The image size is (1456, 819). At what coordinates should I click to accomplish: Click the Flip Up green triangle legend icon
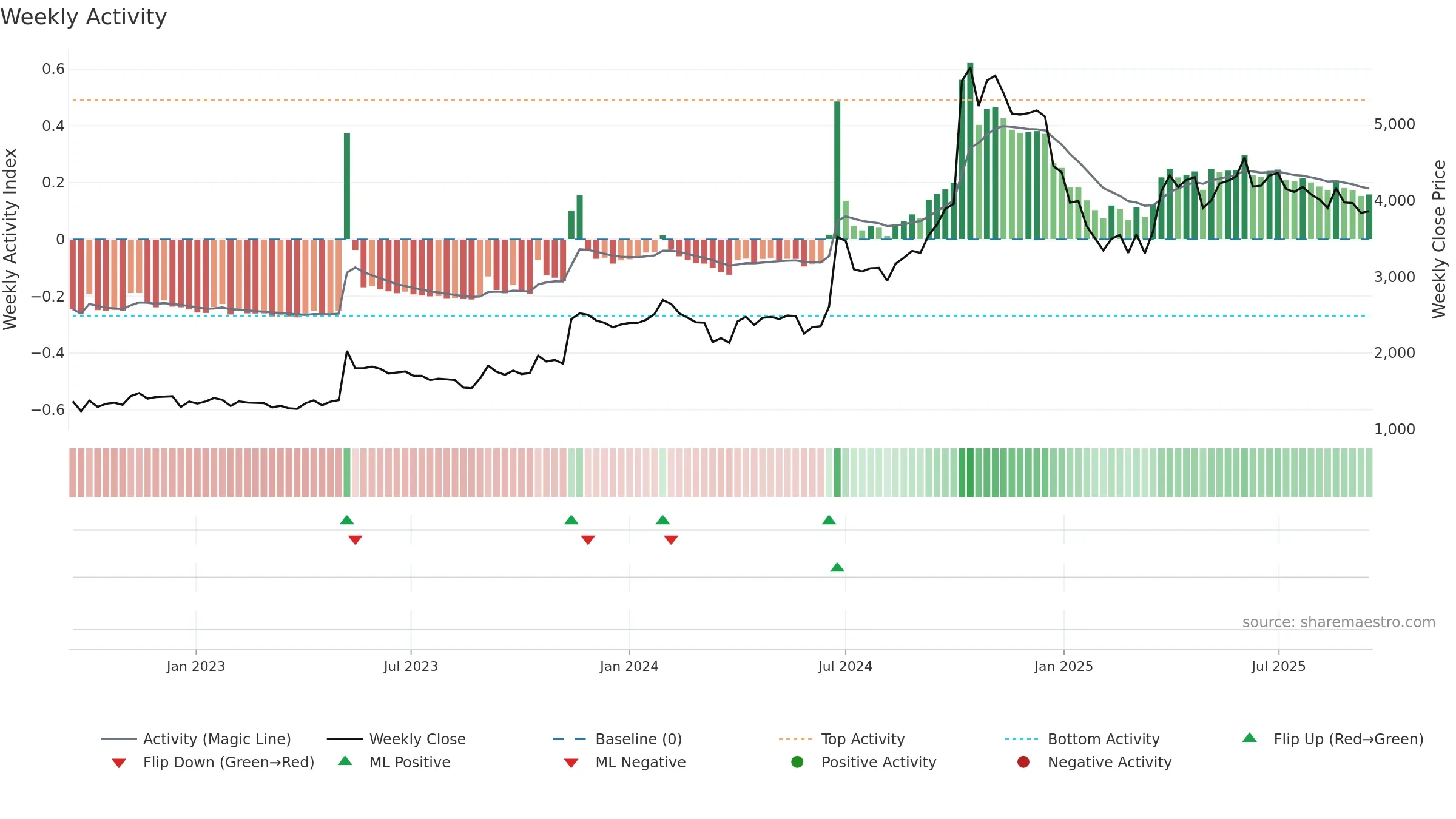point(1250,738)
